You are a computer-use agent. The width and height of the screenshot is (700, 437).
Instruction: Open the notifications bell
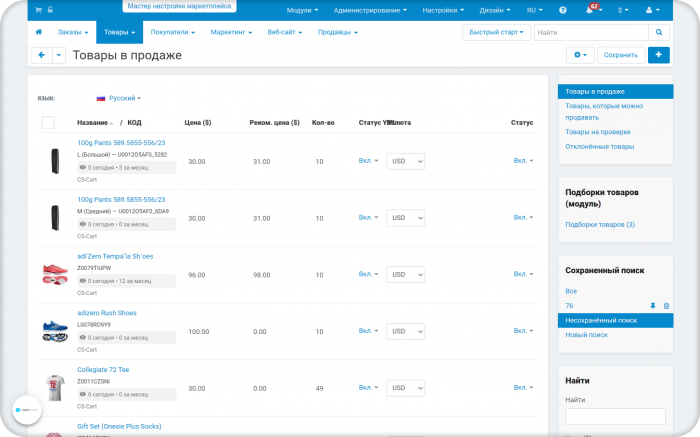(x=590, y=10)
